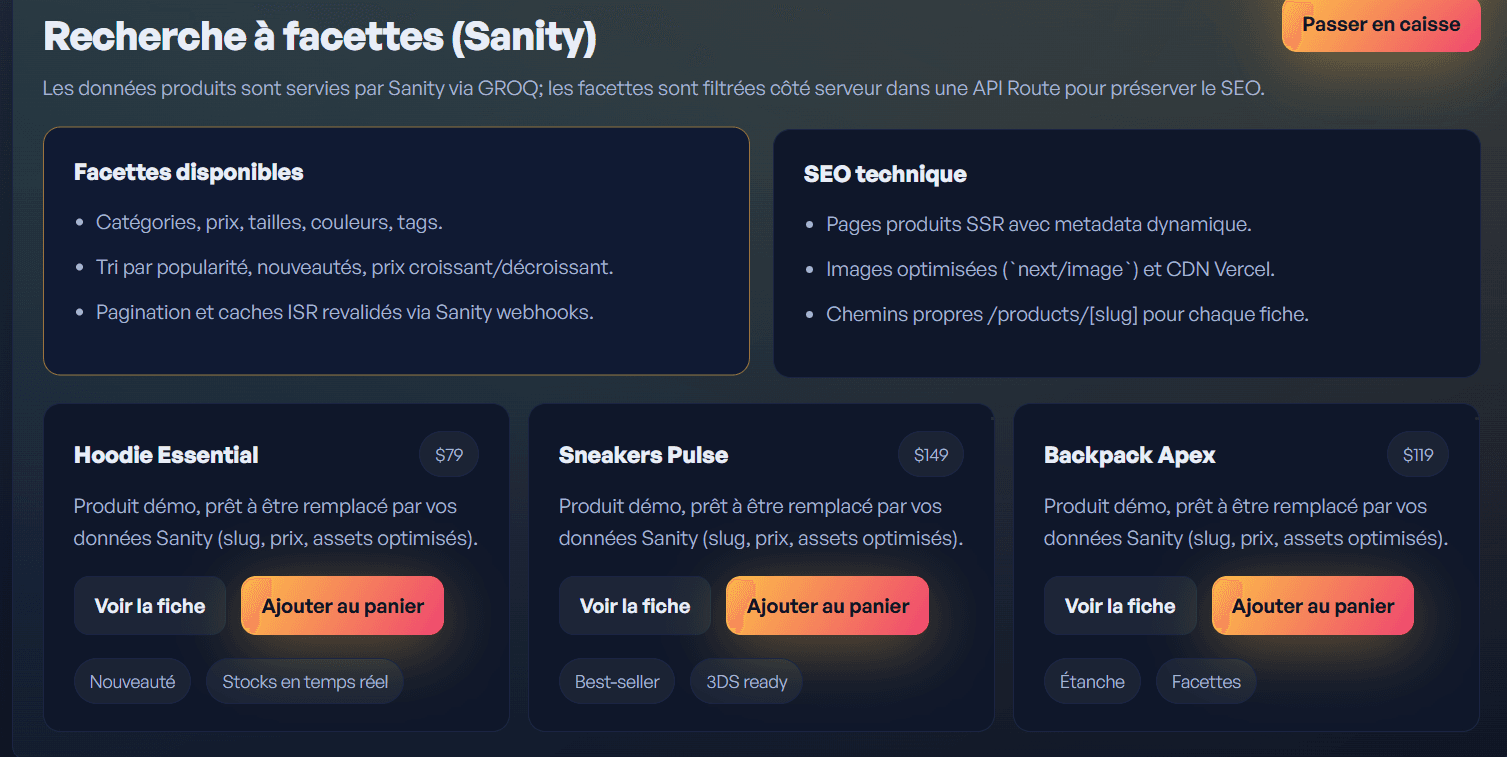Click the Stocks en temps réel tag

click(305, 682)
